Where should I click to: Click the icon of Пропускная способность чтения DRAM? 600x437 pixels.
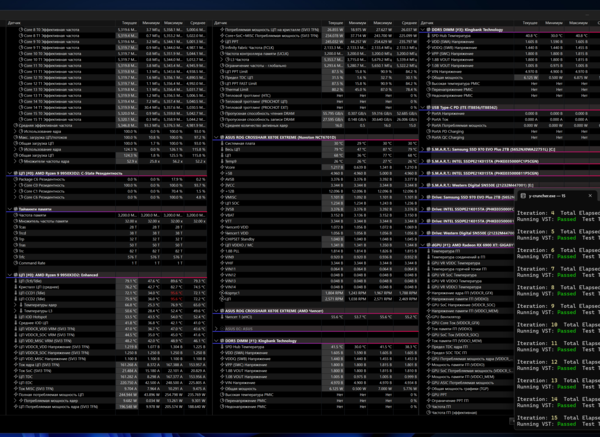[222, 113]
